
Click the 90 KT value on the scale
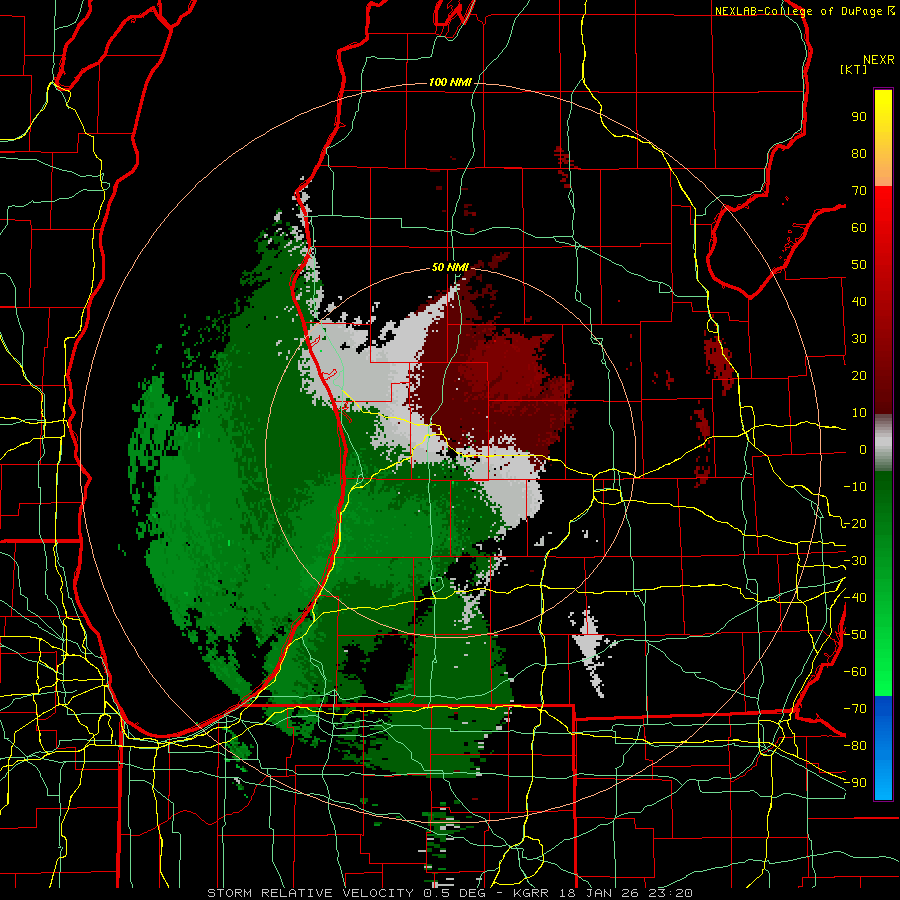859,117
